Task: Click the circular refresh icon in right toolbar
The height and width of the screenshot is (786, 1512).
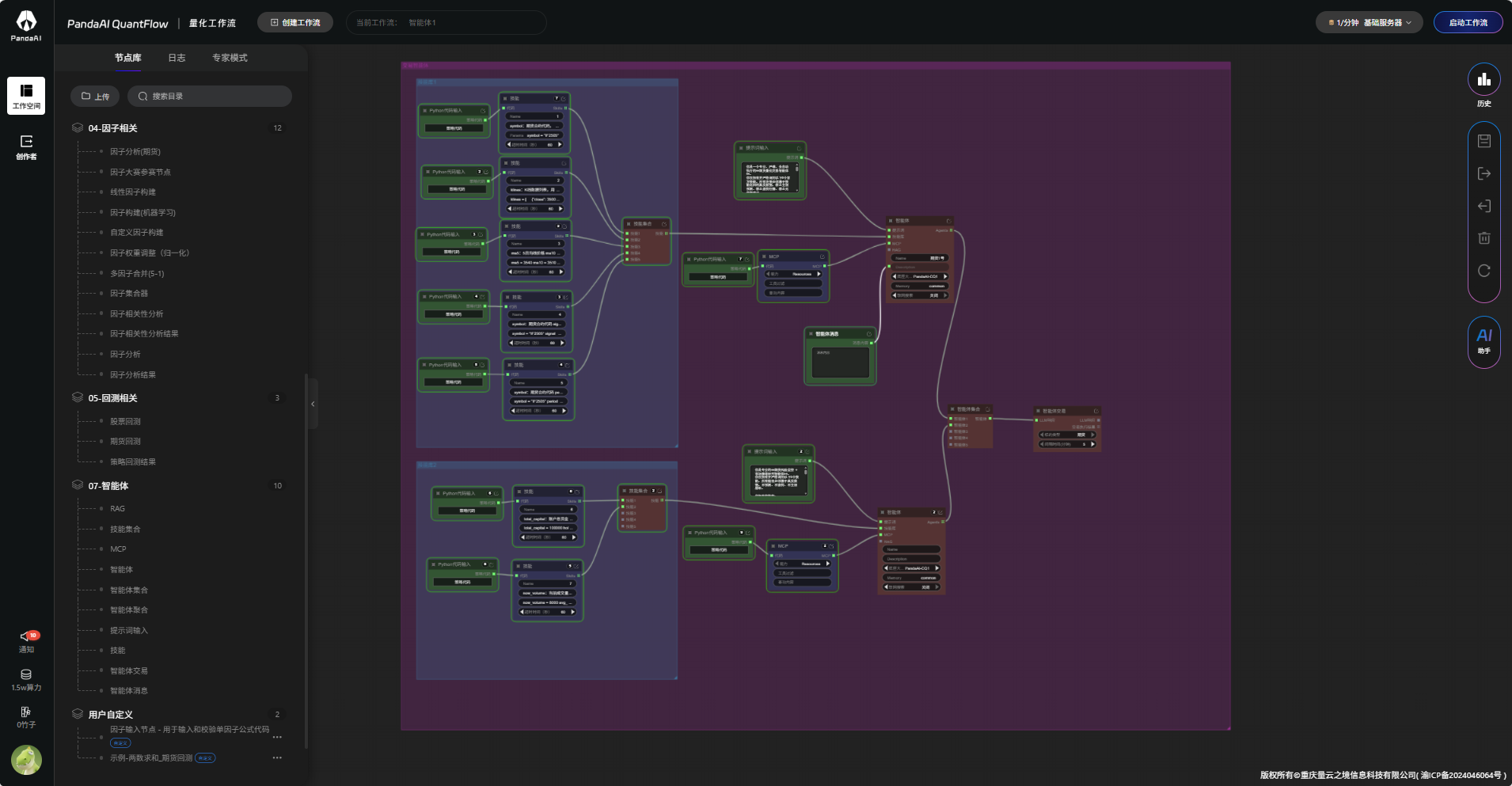Action: (x=1484, y=271)
